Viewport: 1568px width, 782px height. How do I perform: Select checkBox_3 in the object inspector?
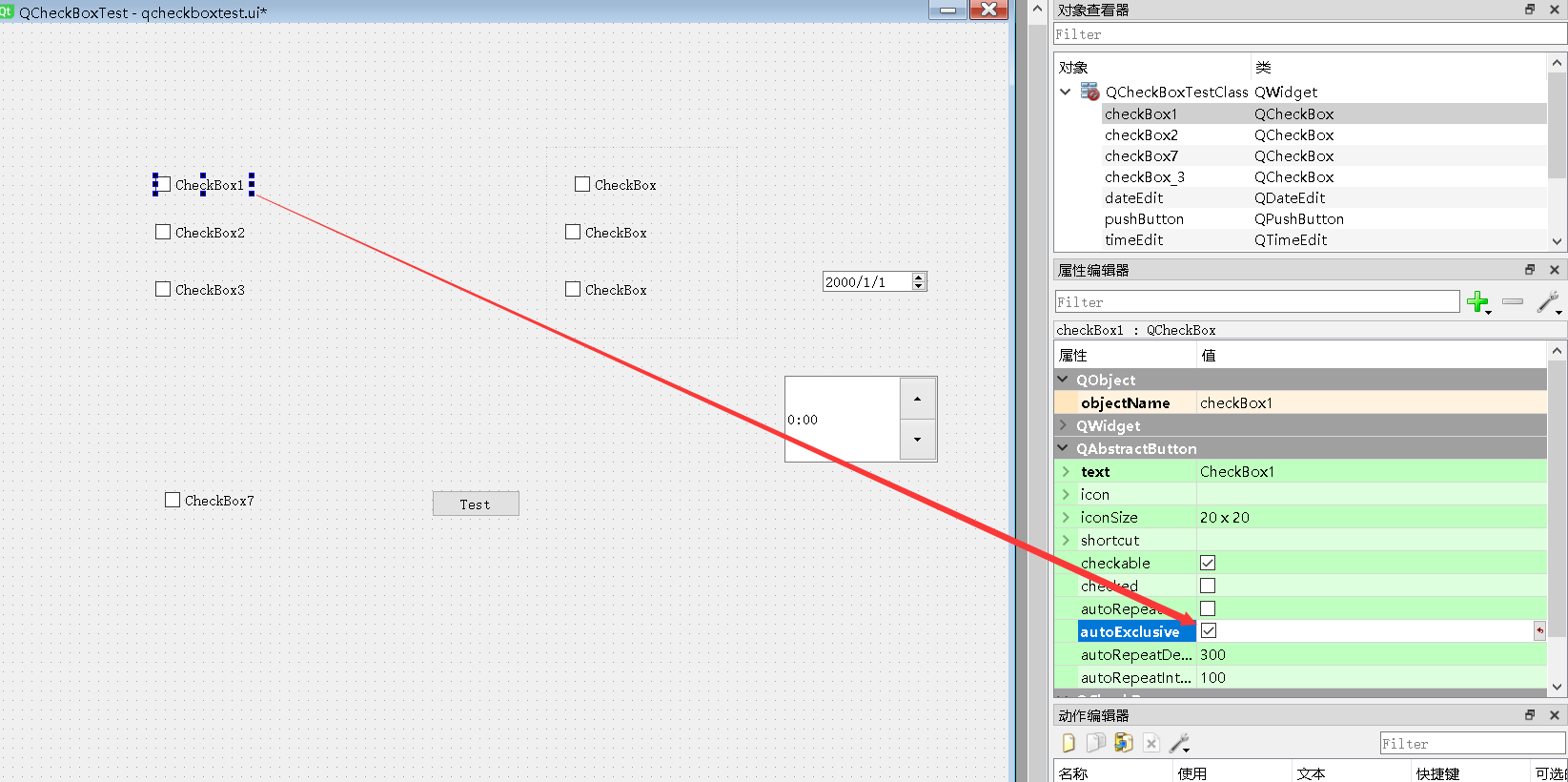point(1144,176)
